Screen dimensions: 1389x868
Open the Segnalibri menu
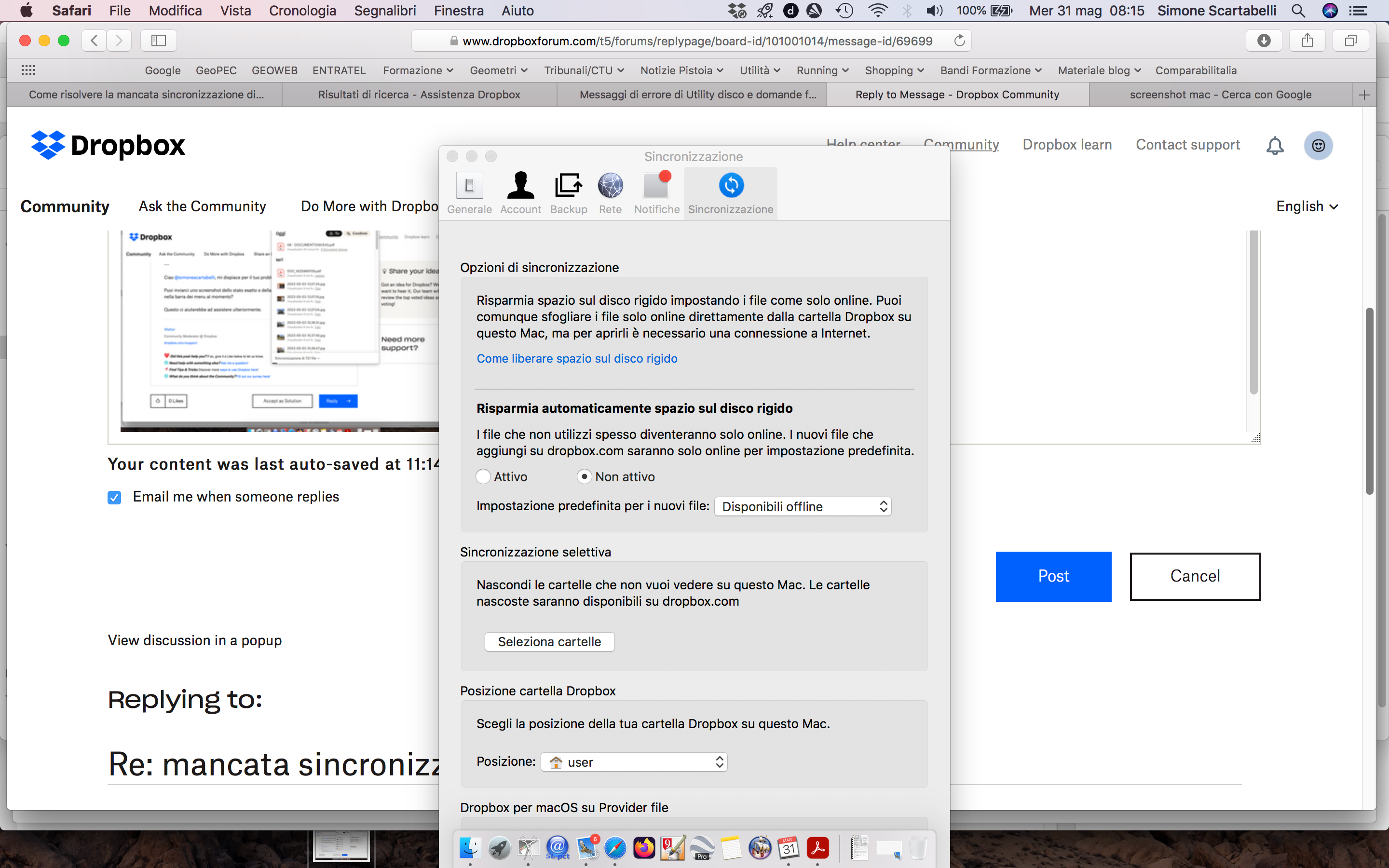coord(385,10)
